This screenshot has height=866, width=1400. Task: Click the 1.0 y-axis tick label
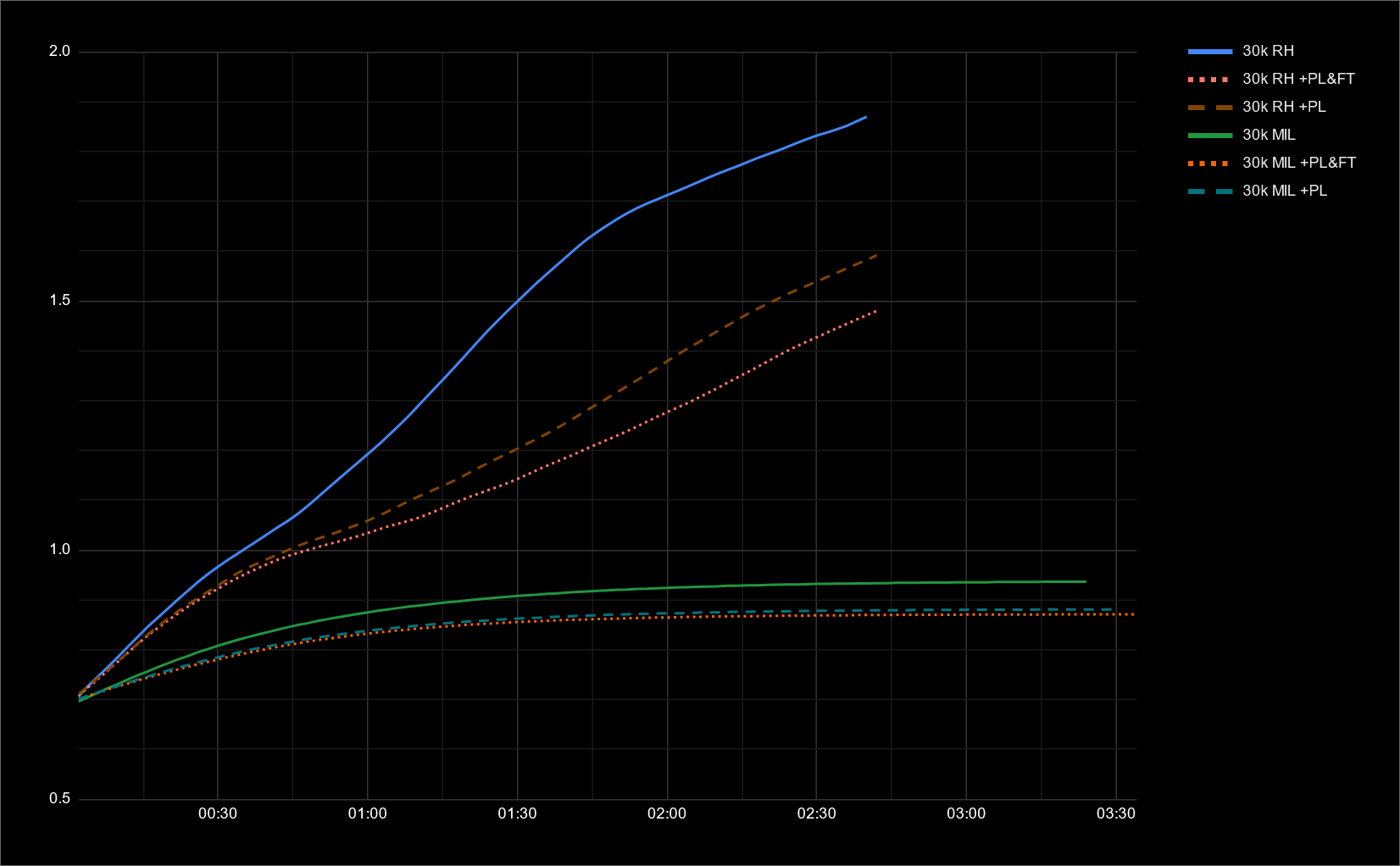[x=59, y=550]
